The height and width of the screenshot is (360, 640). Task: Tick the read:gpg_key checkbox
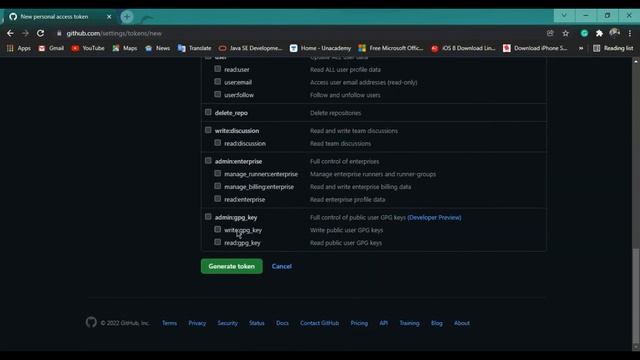point(218,242)
